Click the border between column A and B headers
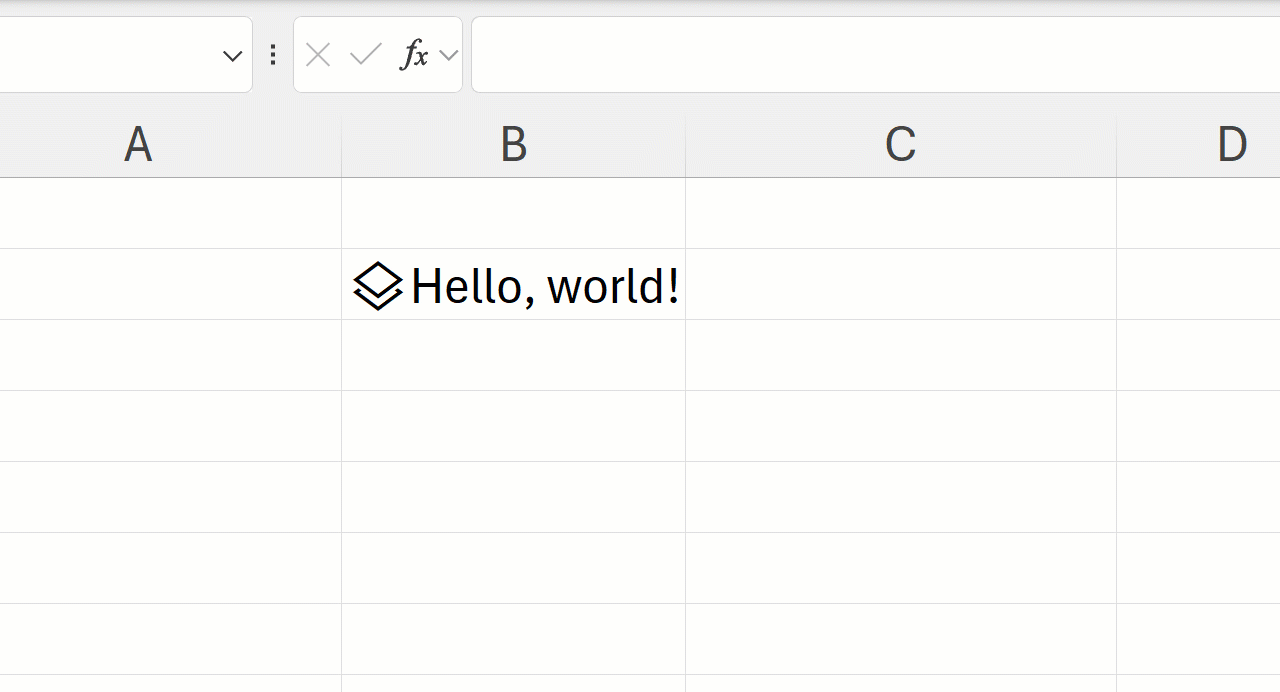This screenshot has height=692, width=1280. coord(341,145)
